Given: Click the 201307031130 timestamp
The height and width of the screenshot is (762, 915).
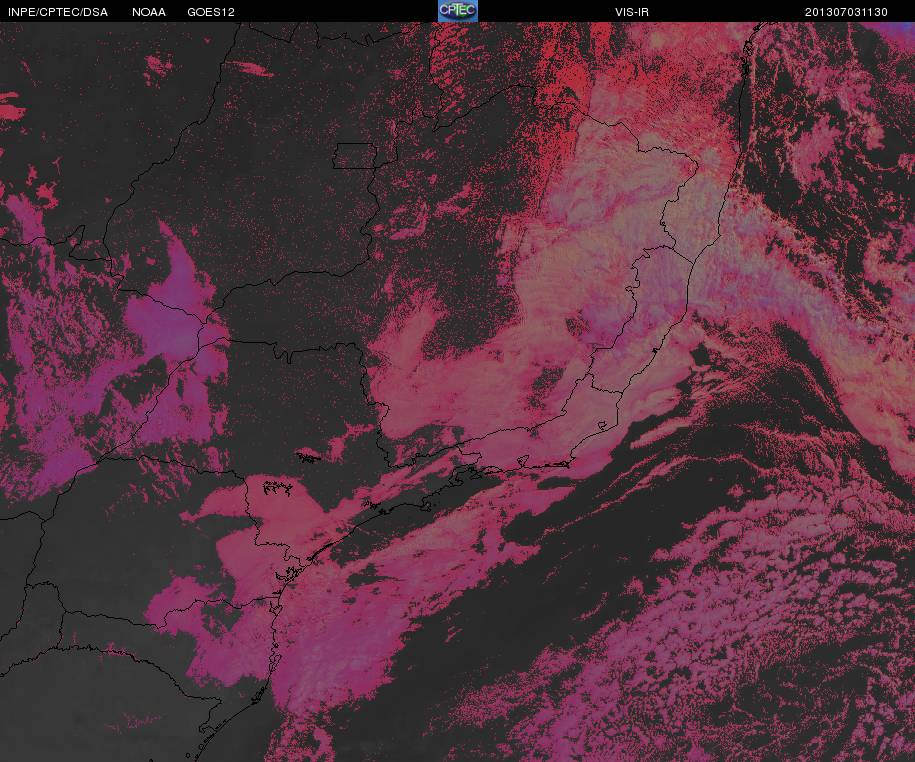Looking at the screenshot, I should [x=846, y=12].
